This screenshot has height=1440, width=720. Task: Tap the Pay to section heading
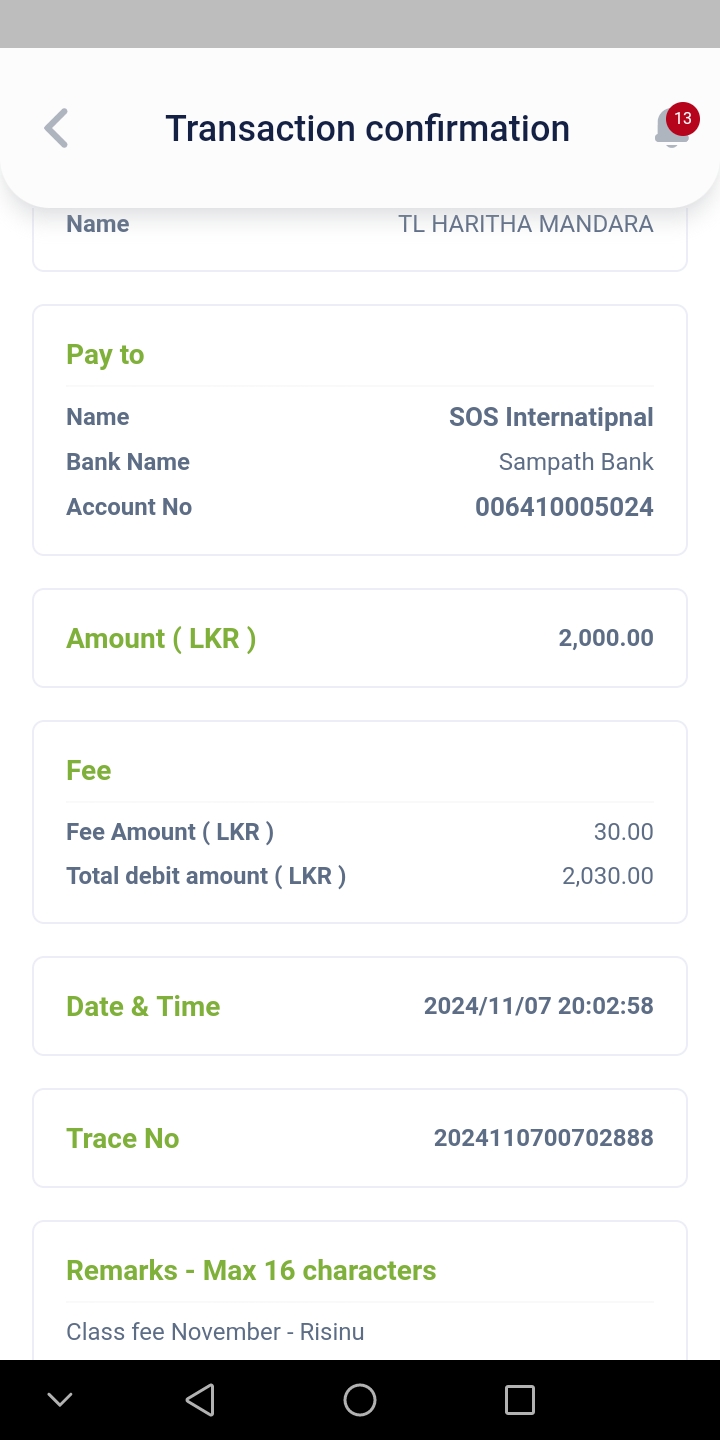point(105,355)
